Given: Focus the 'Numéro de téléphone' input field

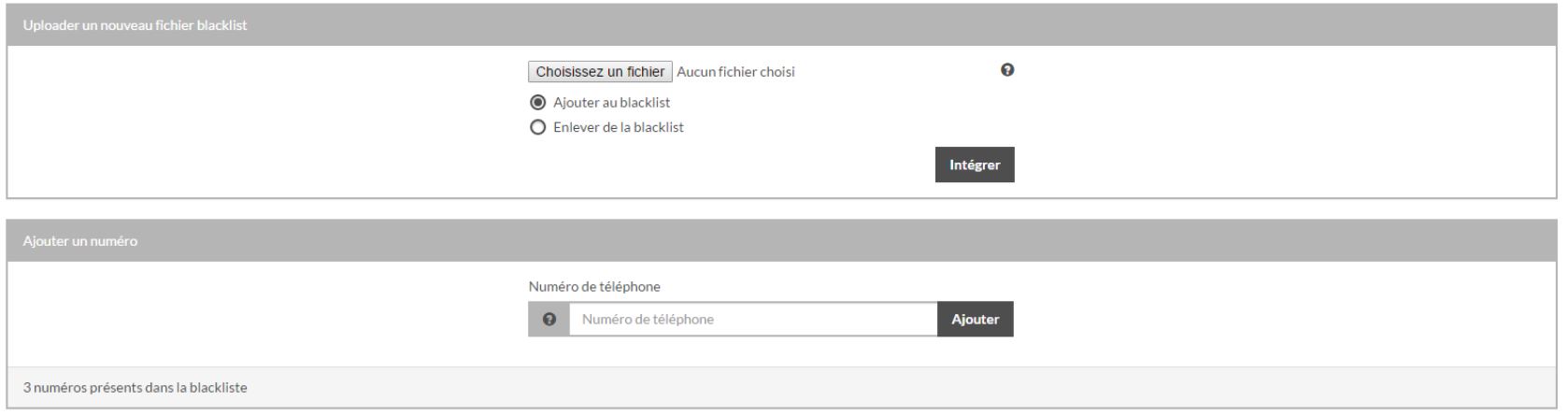Looking at the screenshot, I should point(753,320).
